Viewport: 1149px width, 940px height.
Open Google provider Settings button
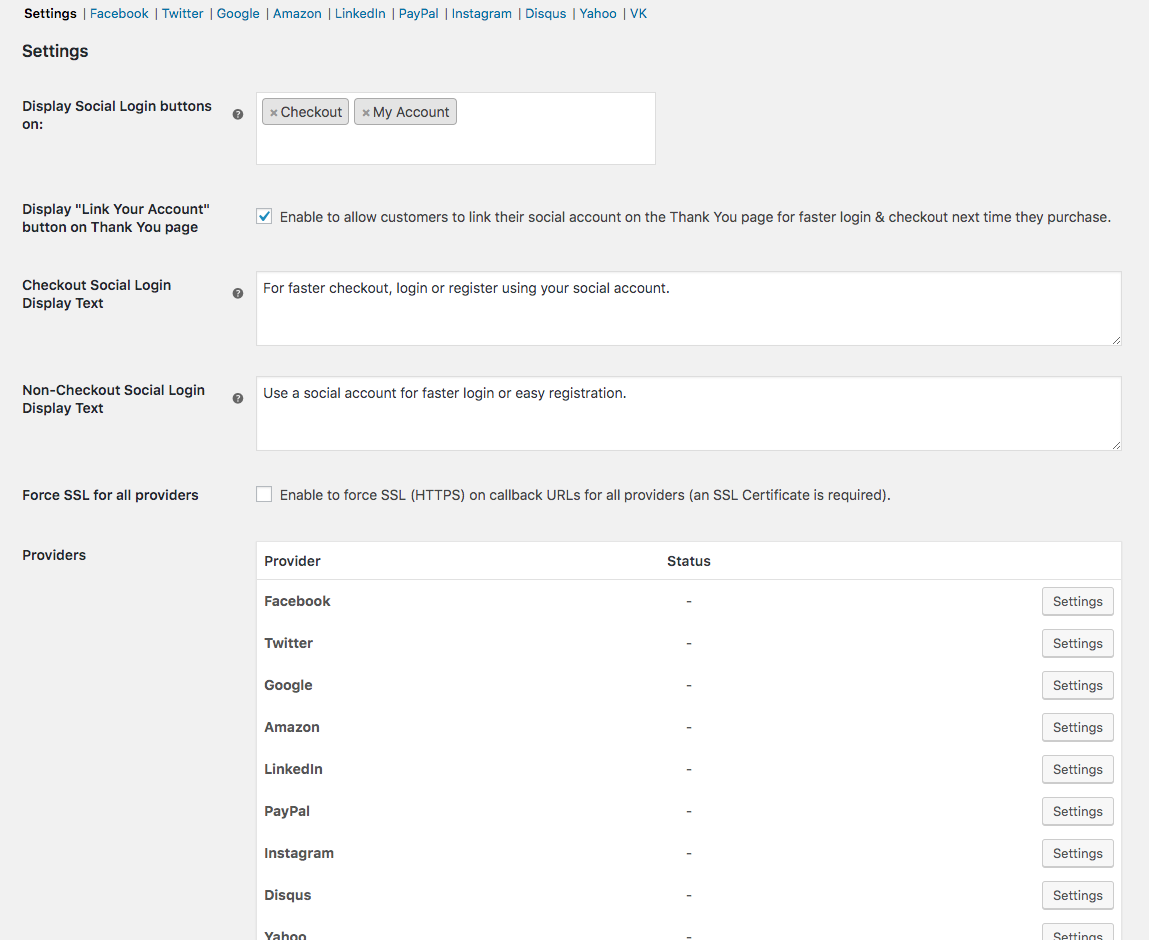[x=1077, y=685]
